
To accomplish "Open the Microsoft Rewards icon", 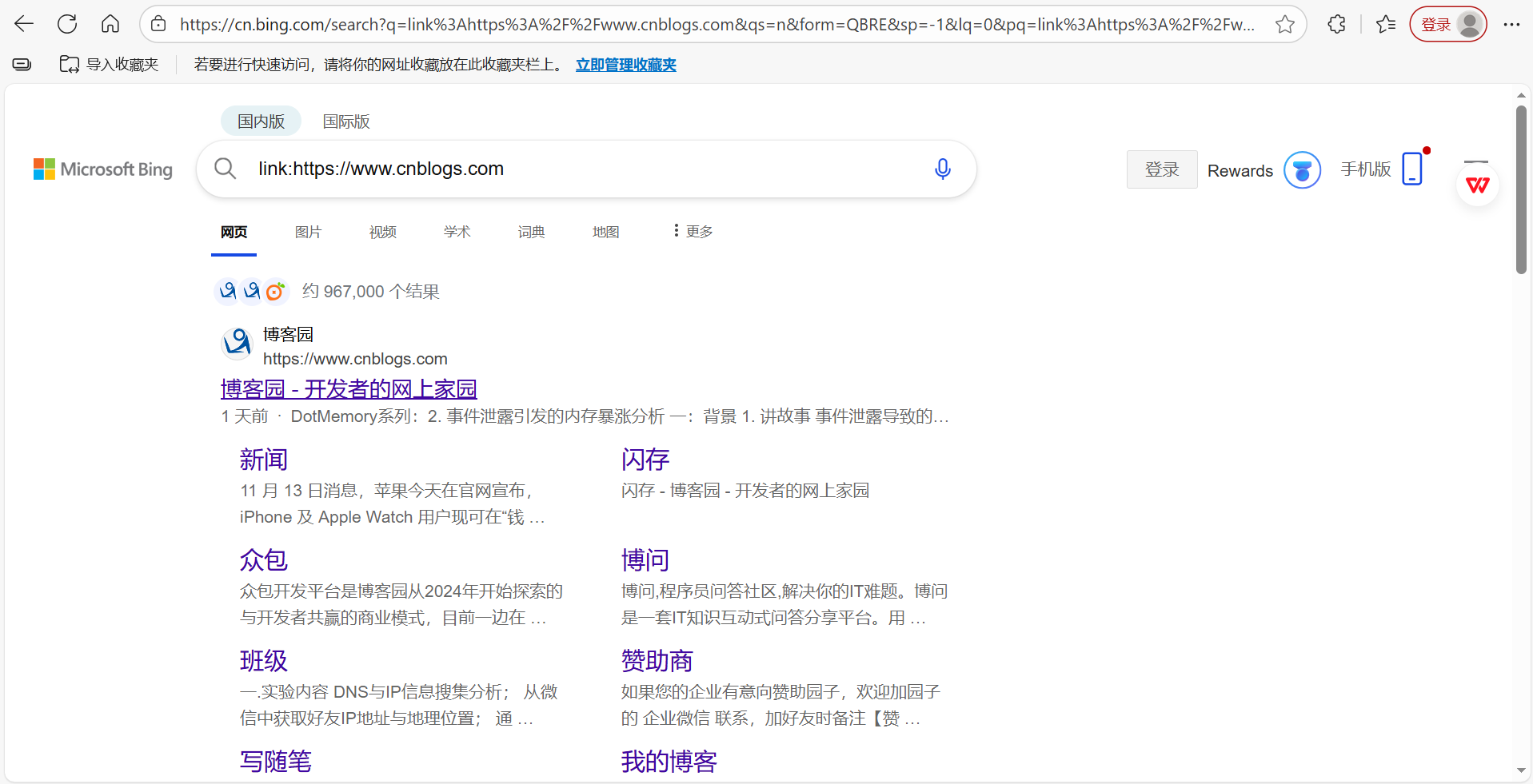I will pyautogui.click(x=1302, y=169).
